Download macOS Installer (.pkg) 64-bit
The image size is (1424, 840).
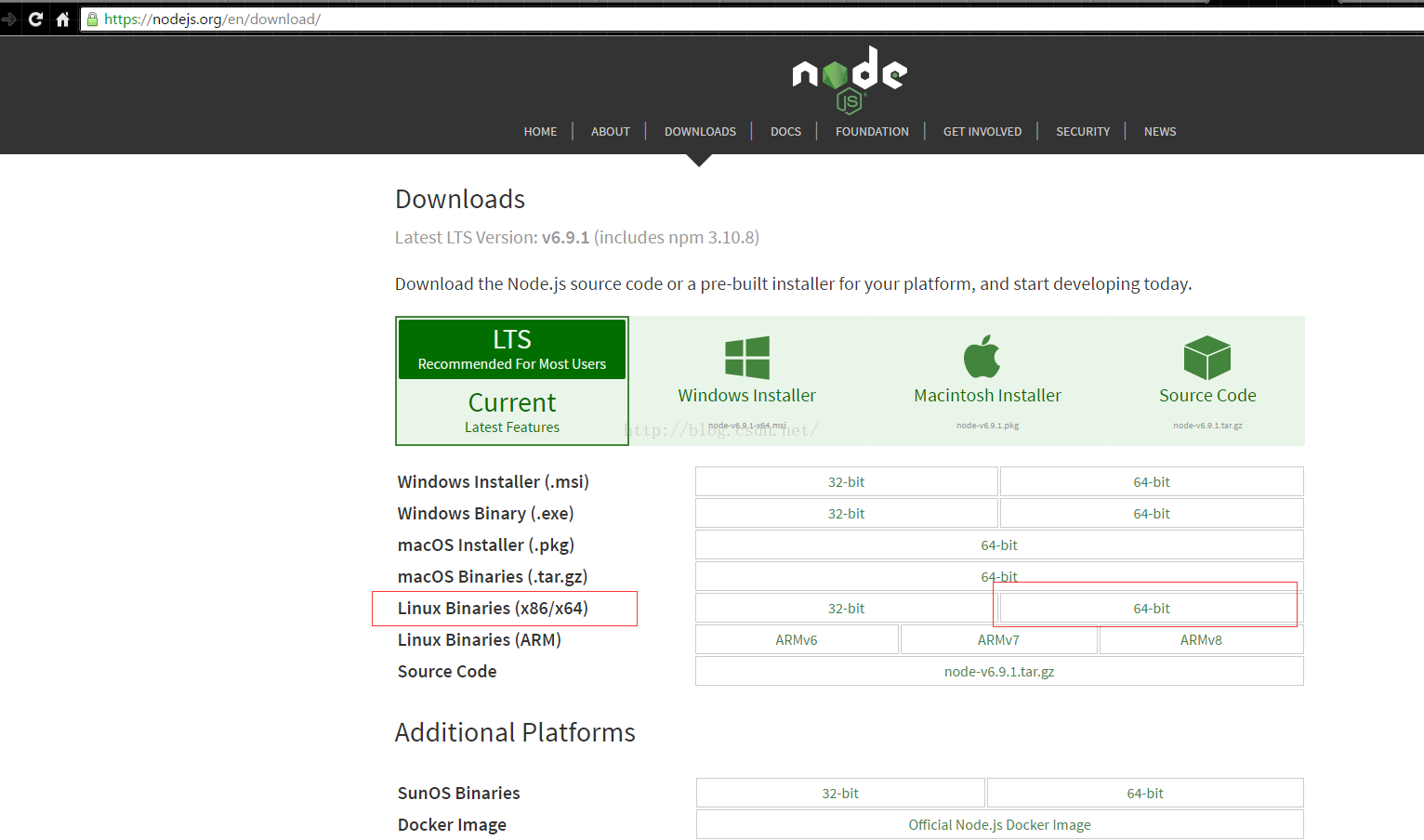coord(999,545)
